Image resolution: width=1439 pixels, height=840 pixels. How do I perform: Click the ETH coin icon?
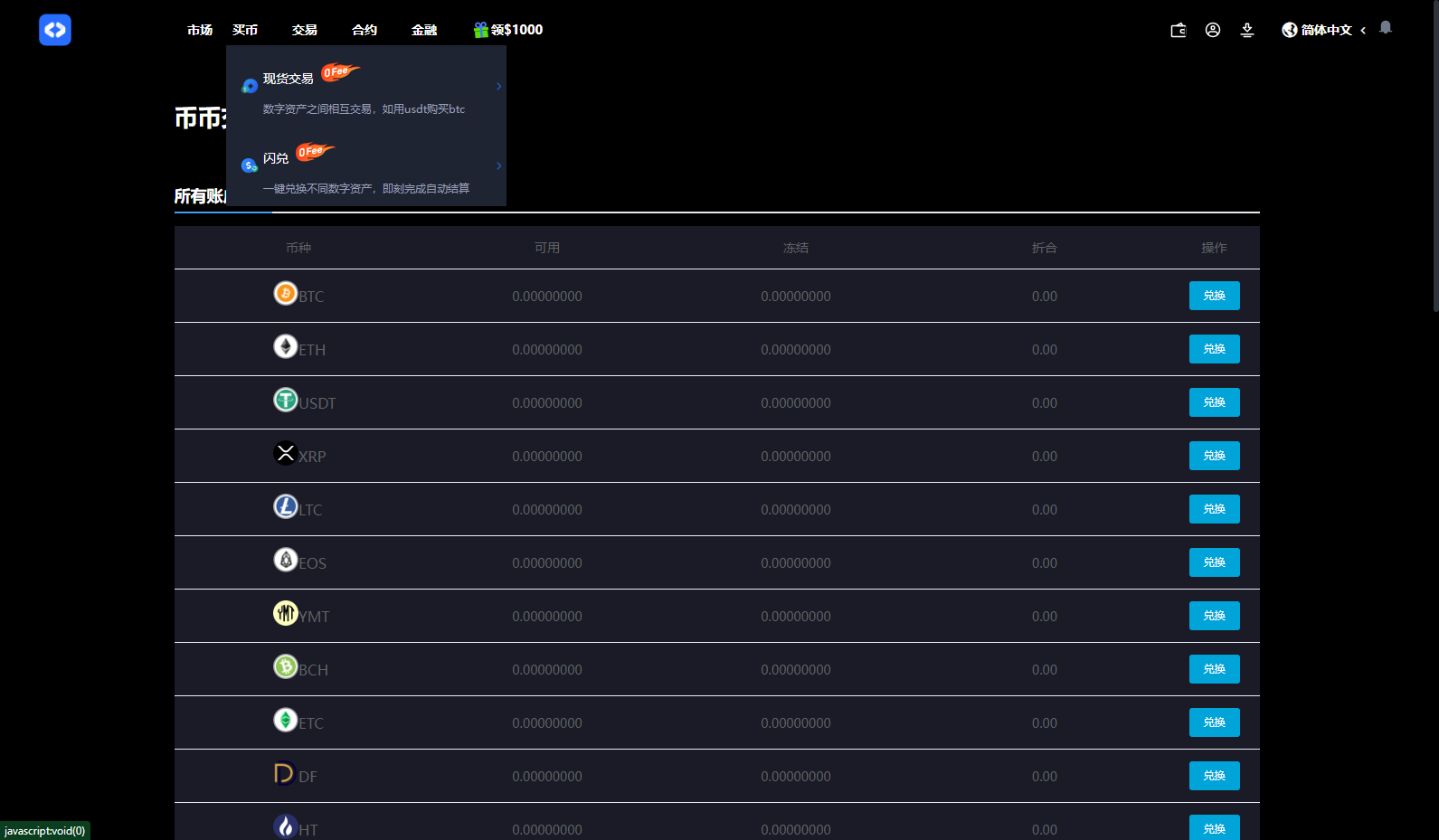[x=286, y=346]
